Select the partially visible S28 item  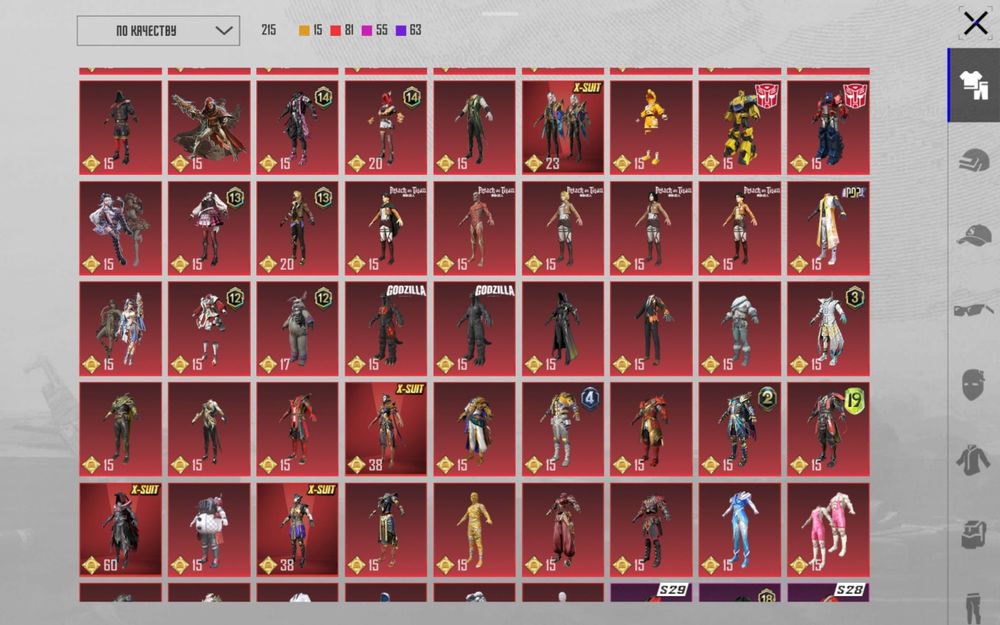pyautogui.click(x=828, y=592)
